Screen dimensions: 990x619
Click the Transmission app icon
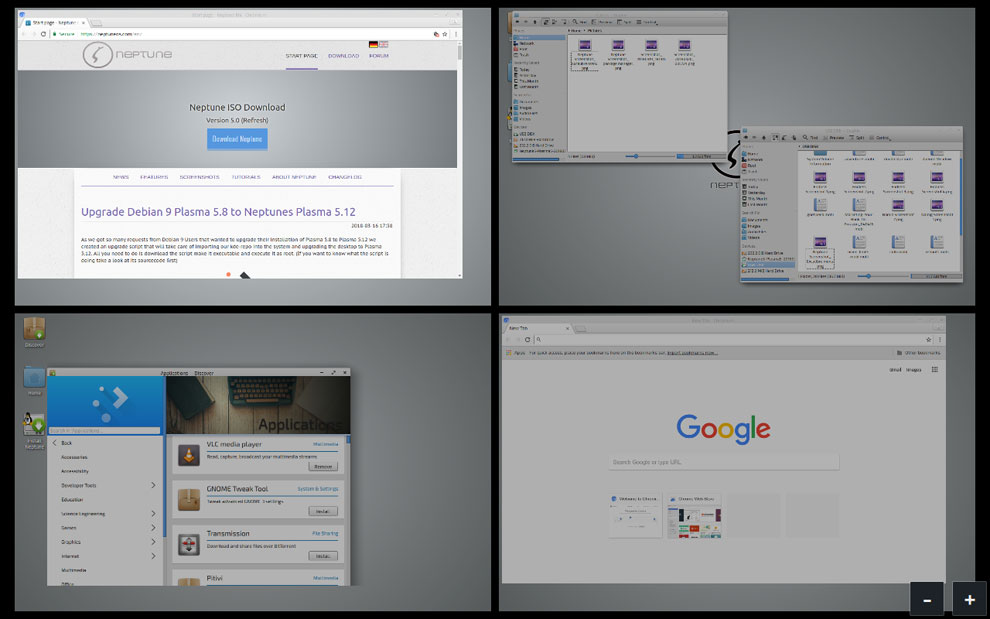click(188, 544)
